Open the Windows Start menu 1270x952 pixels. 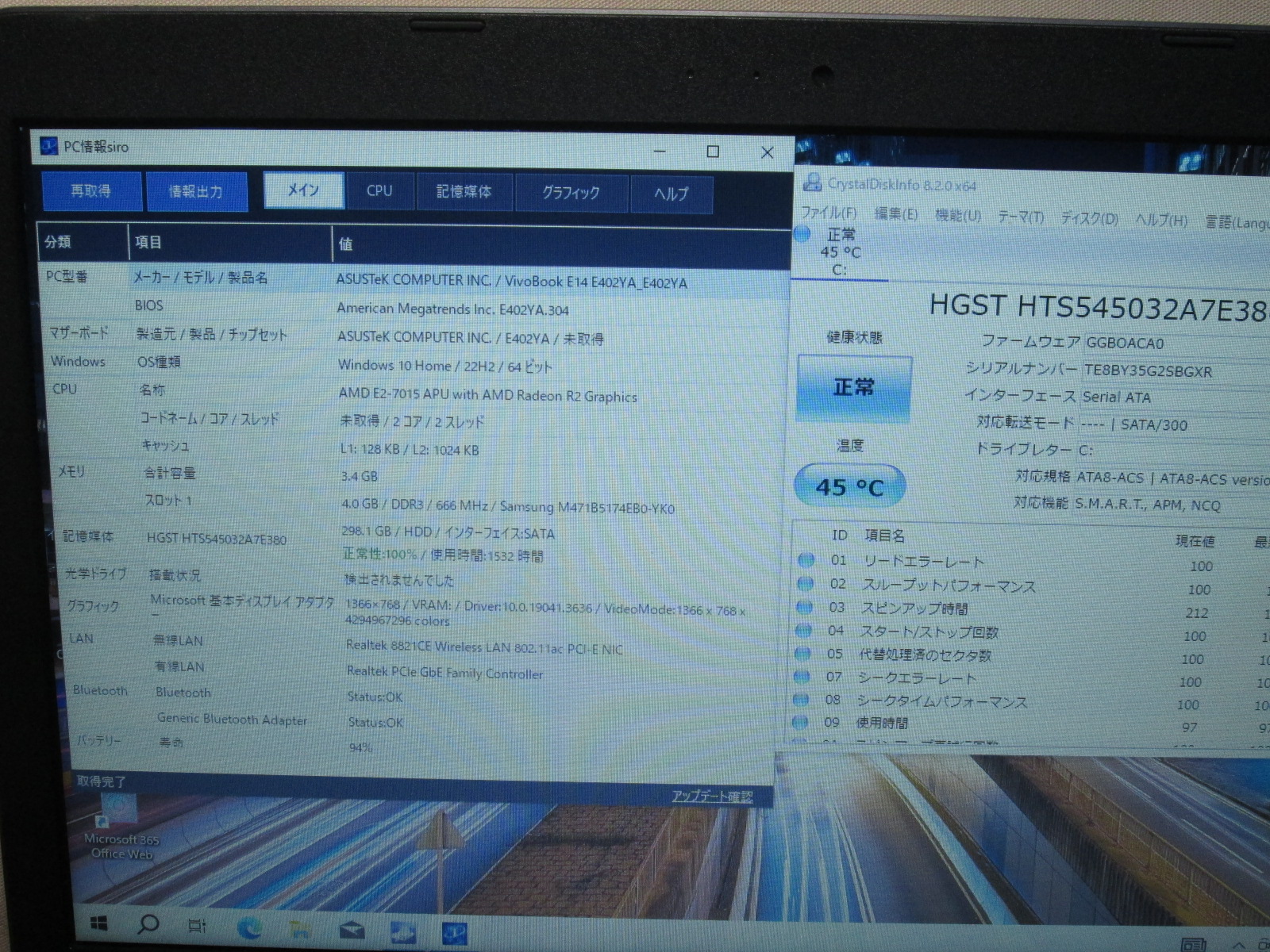coord(98,923)
